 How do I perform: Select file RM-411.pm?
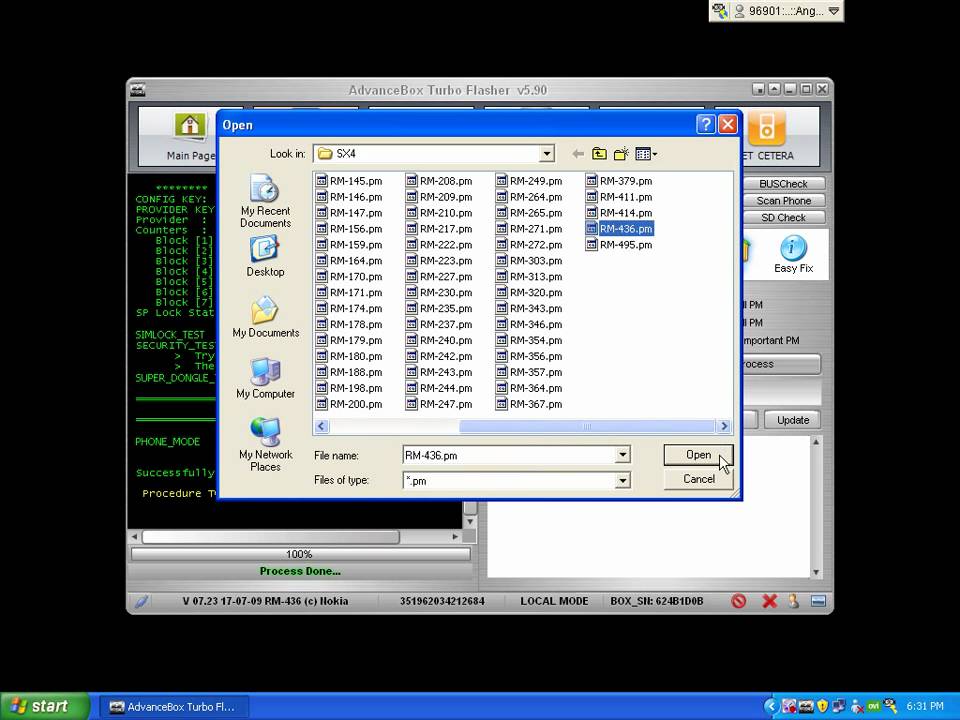(x=619, y=197)
